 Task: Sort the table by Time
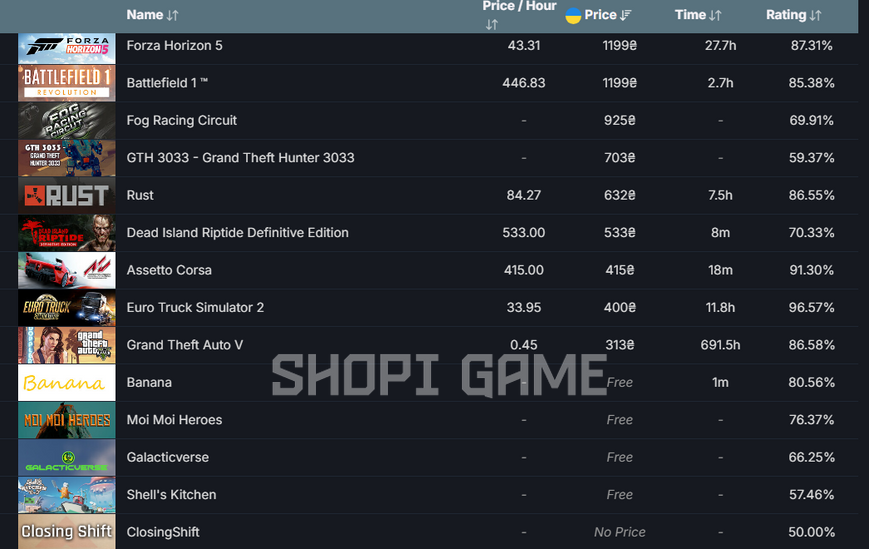tap(715, 16)
